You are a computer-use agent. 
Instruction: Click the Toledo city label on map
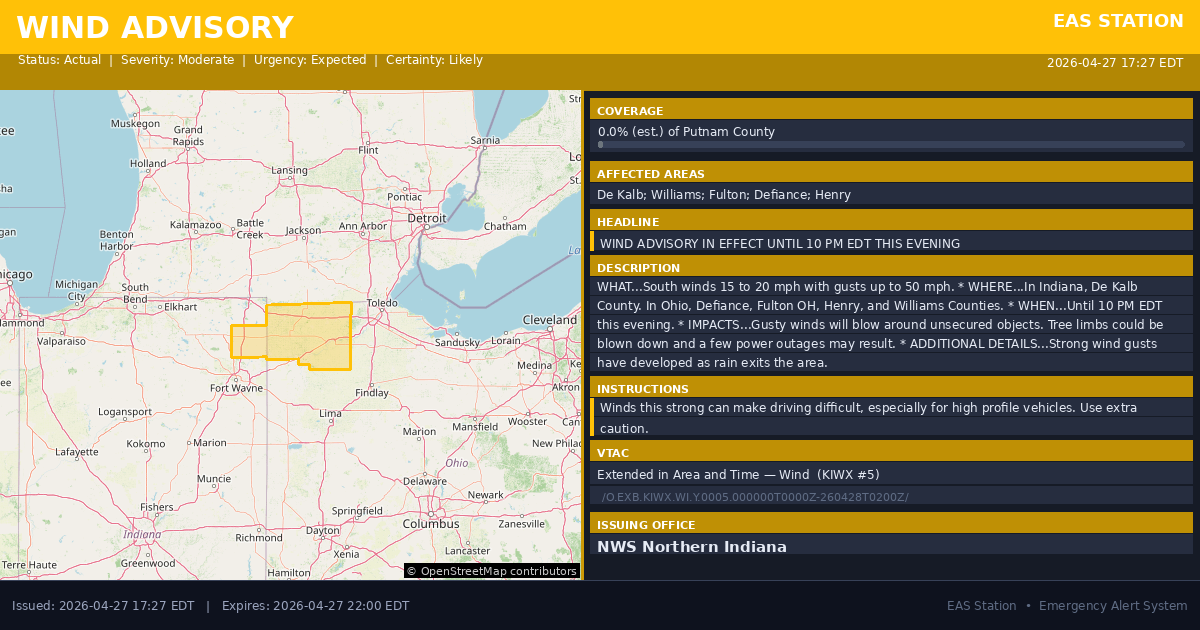(x=382, y=303)
